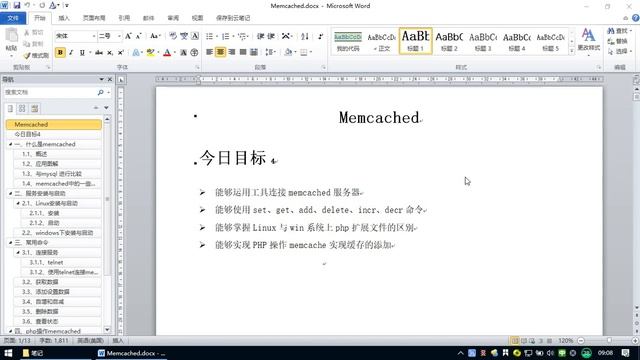
Task: Click the zoom slider handle
Action: tap(609, 340)
